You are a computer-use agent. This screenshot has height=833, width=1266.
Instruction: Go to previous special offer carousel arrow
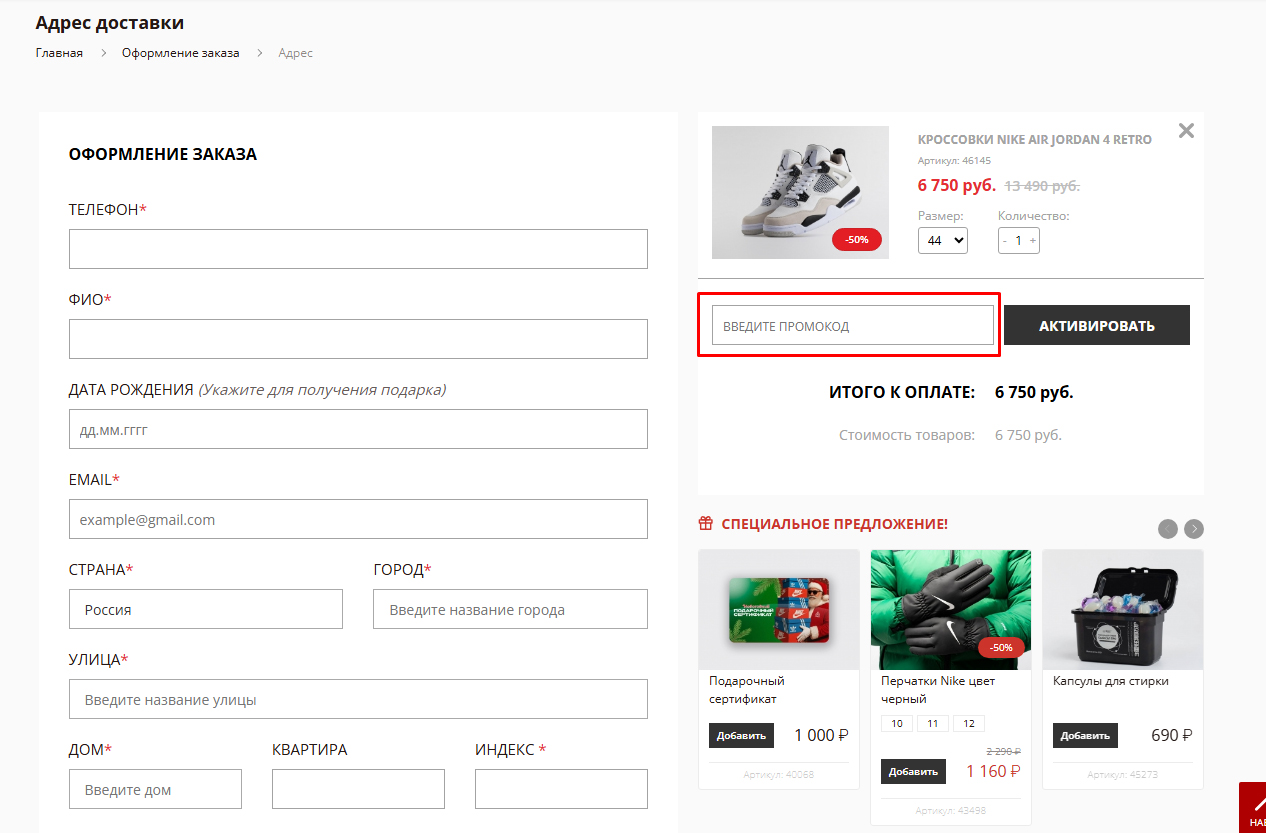click(x=1167, y=529)
